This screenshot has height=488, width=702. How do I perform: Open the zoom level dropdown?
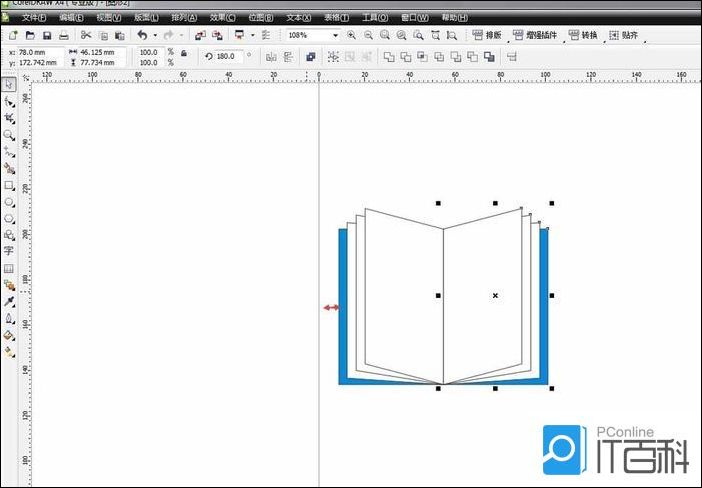pyautogui.click(x=335, y=35)
